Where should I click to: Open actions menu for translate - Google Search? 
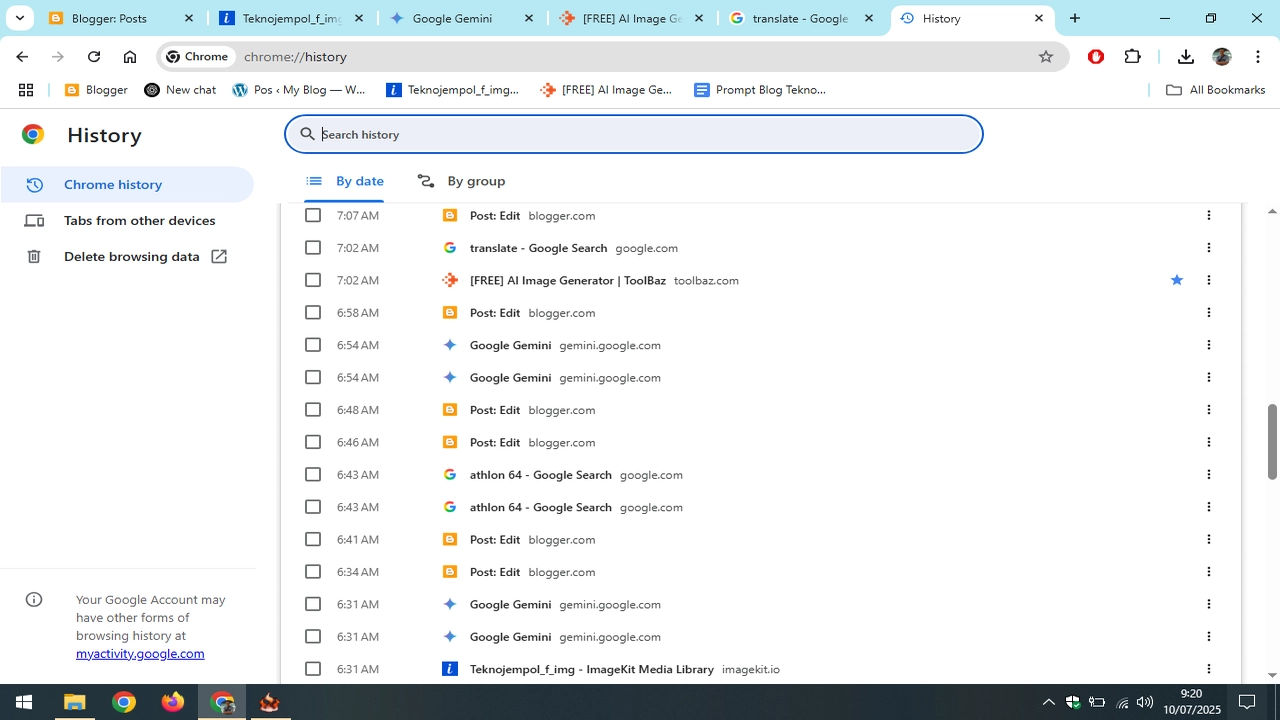[1208, 248]
